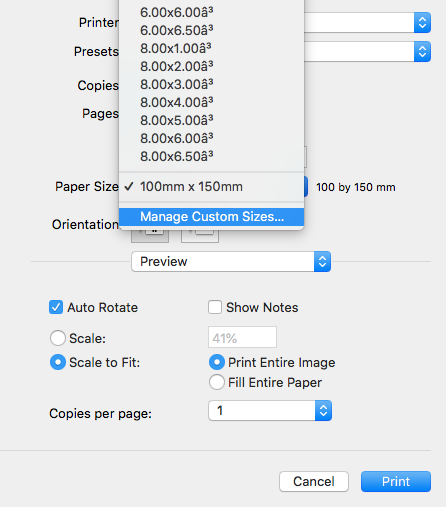Screen dimensions: 446x507
Task: Open the Printer dropdown arrows
Action: pyautogui.click(x=422, y=23)
